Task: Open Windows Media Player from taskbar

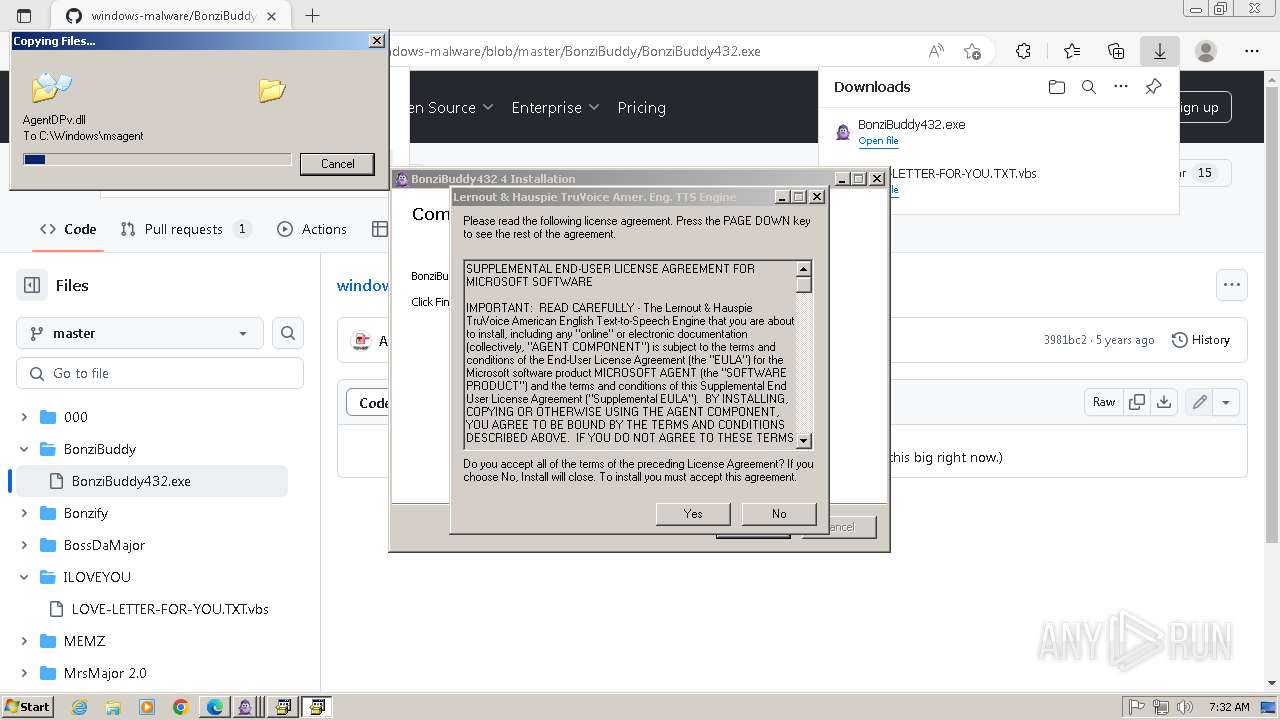Action: click(x=147, y=707)
